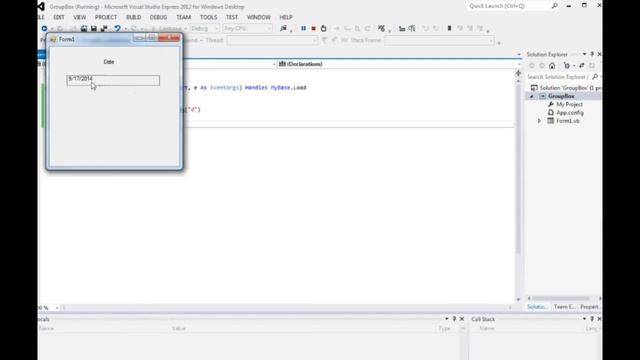Click the Search Solution Explorer field
640x360 pixels.
click(x=558, y=77)
